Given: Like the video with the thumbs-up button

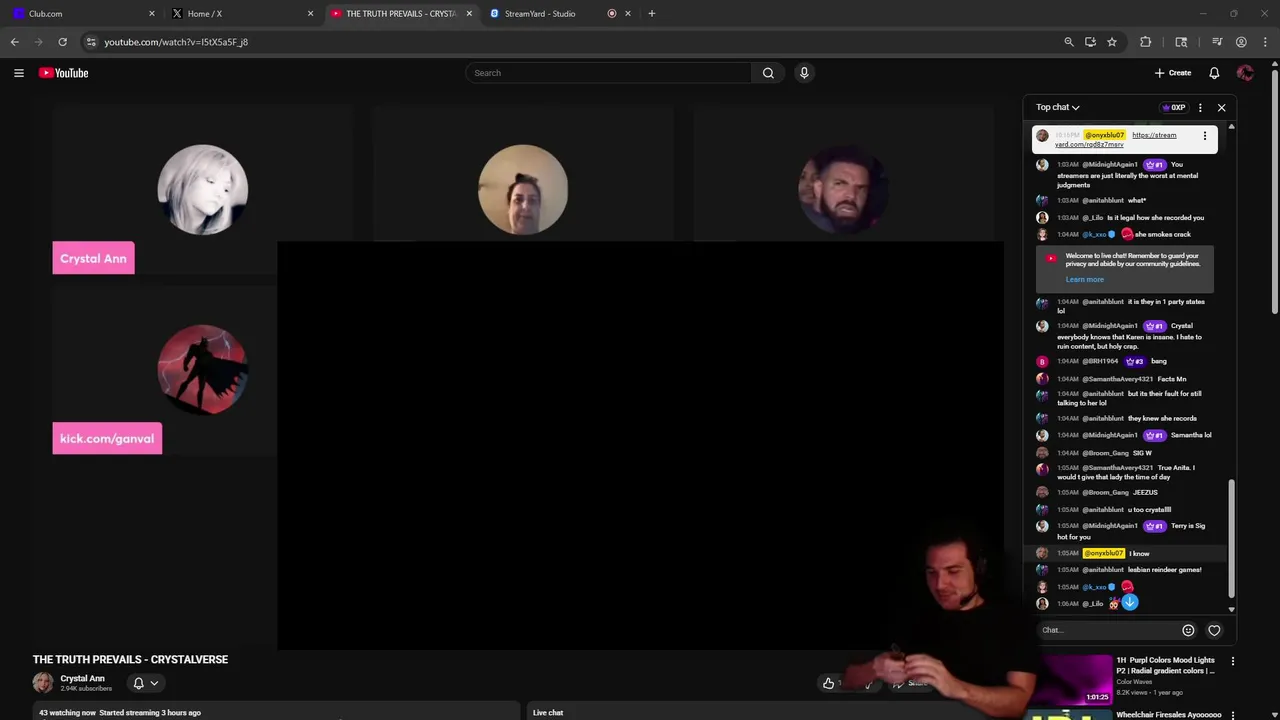Looking at the screenshot, I should (828, 683).
